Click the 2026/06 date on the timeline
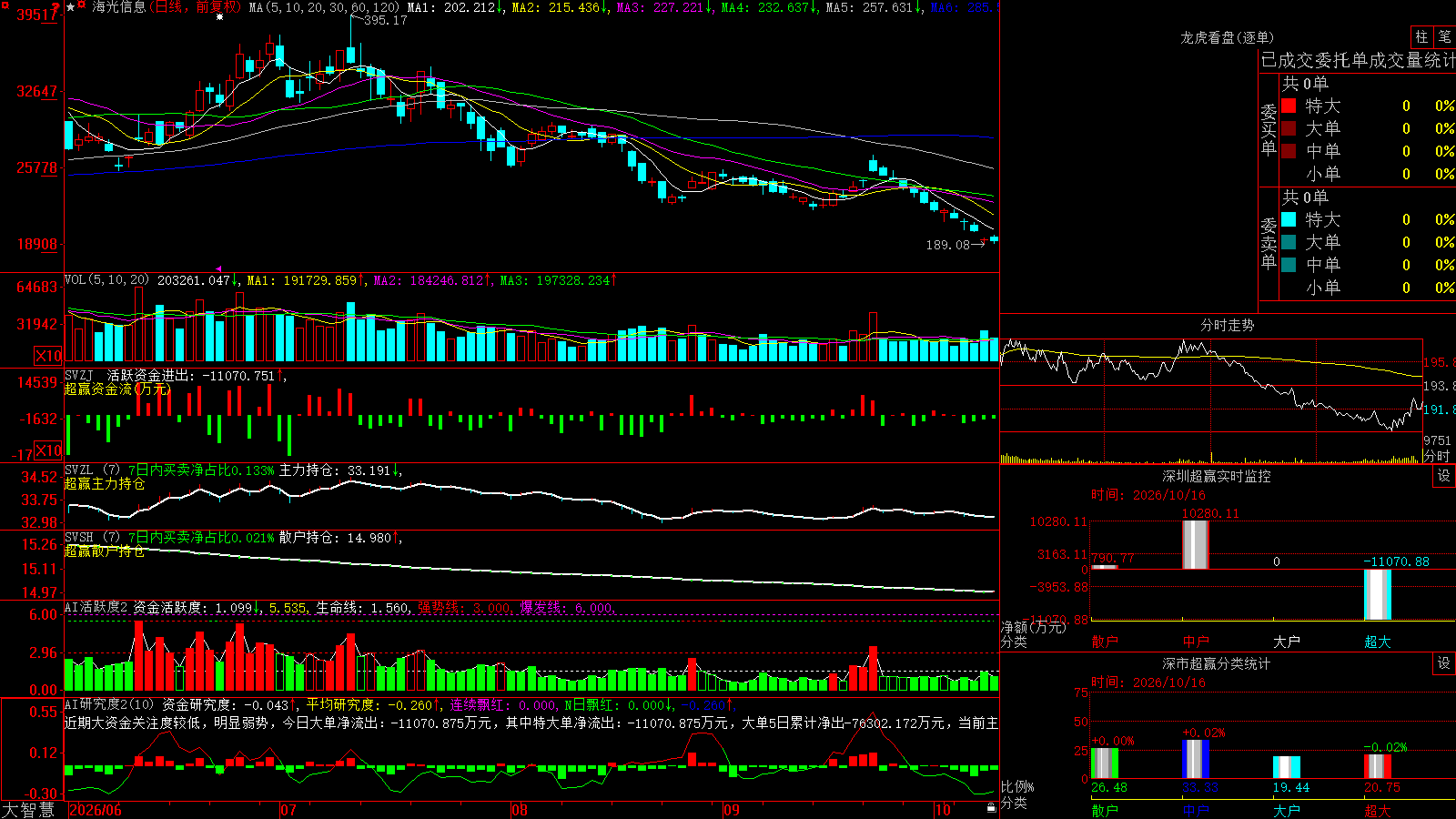1456x819 pixels. click(96, 810)
